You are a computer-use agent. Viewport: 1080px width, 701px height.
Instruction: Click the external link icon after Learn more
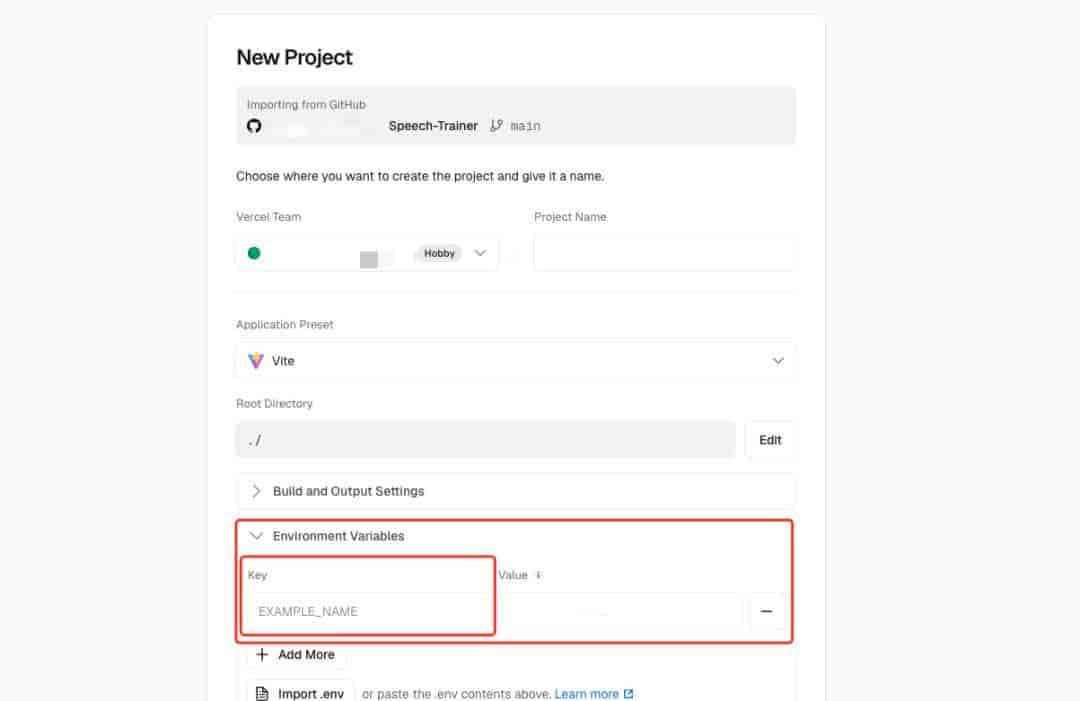pyautogui.click(x=629, y=694)
